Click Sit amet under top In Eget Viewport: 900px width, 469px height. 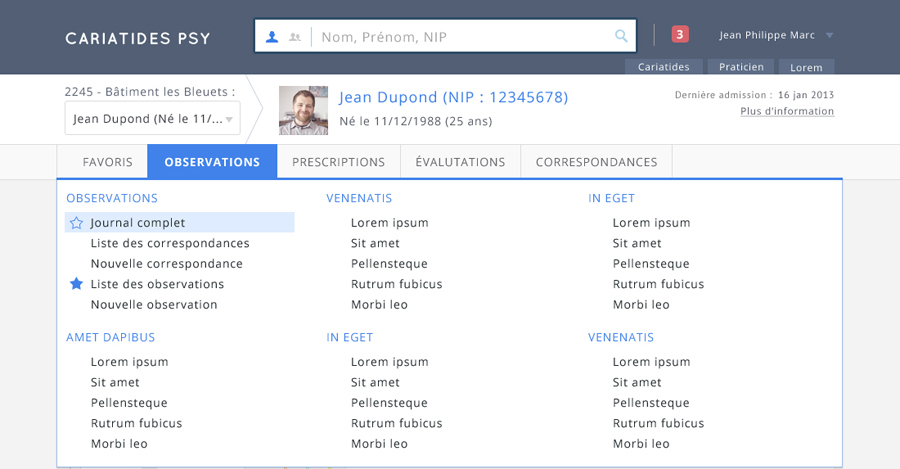point(637,243)
